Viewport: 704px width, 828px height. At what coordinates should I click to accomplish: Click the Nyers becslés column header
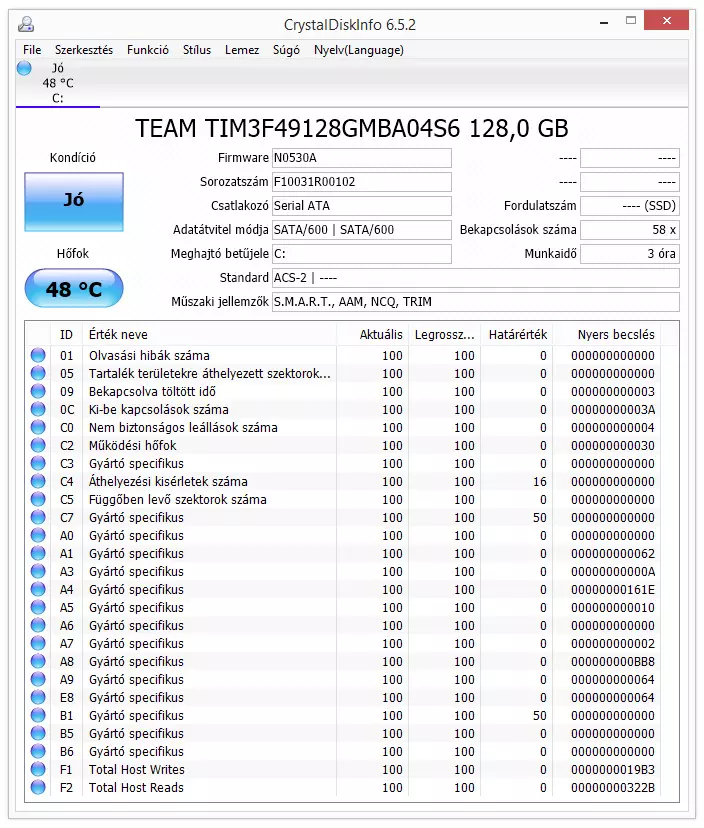click(616, 334)
